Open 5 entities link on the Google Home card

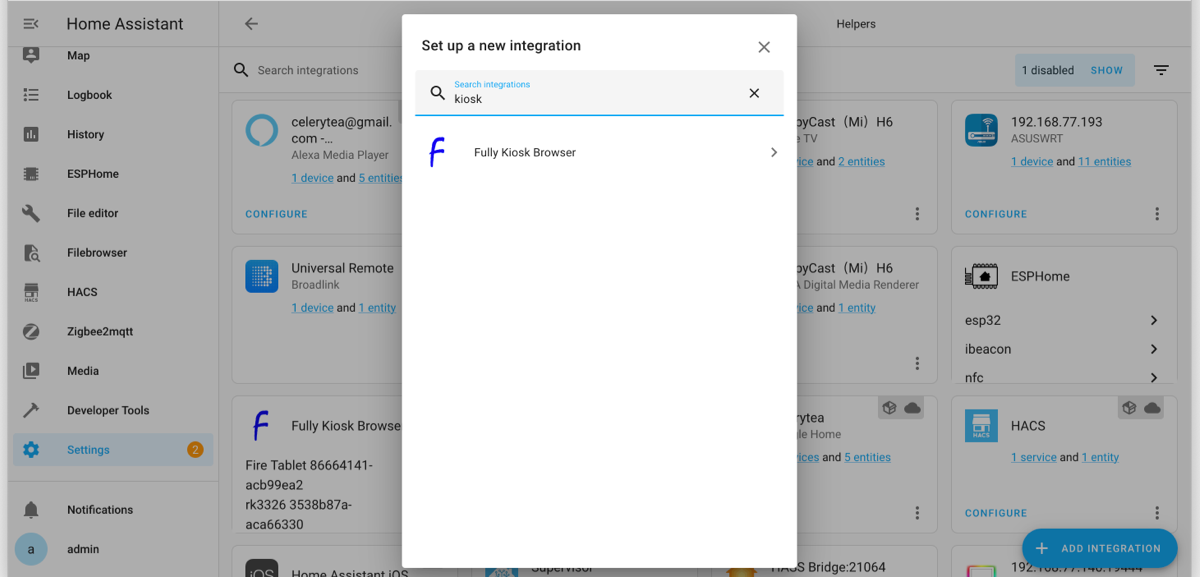[x=867, y=457]
